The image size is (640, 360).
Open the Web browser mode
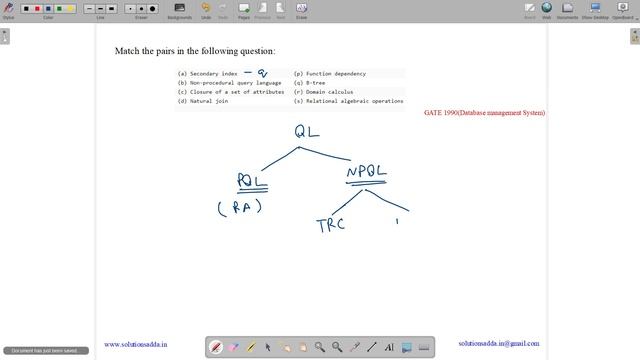pos(547,11)
